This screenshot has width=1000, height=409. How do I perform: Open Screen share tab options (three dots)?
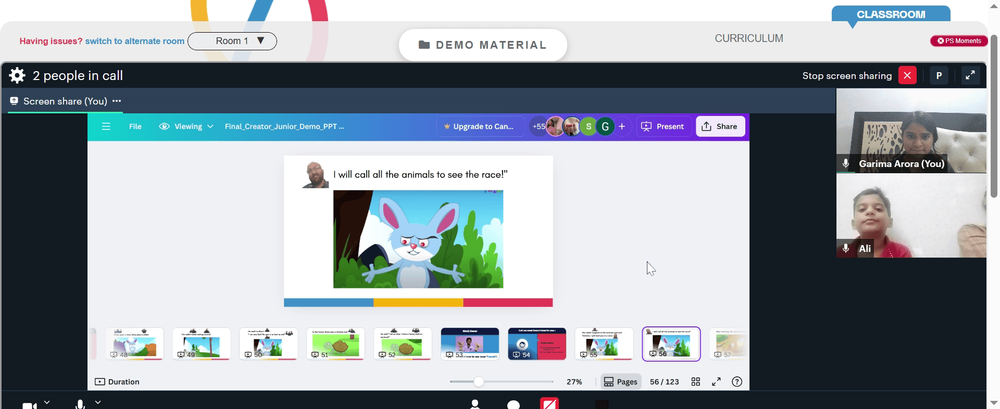point(117,101)
